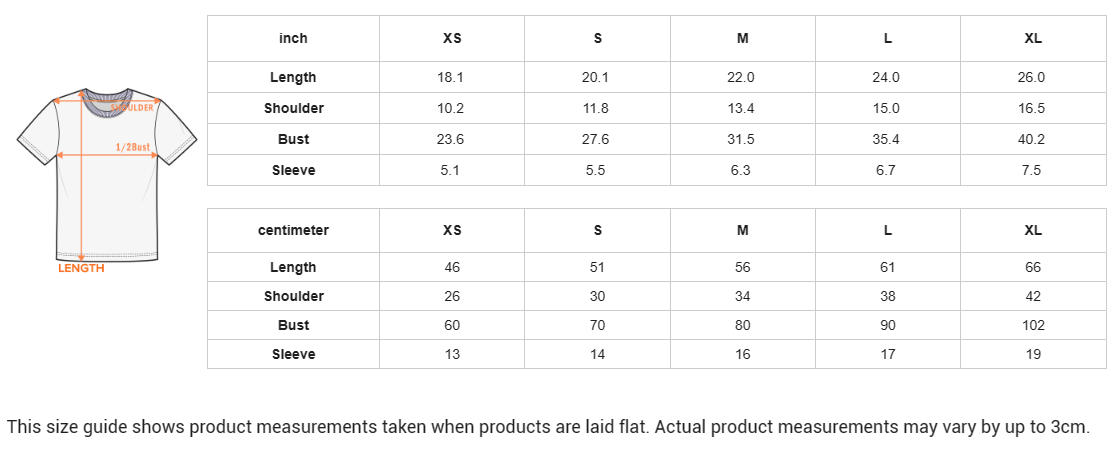Click XS column header in inch table

tap(452, 39)
